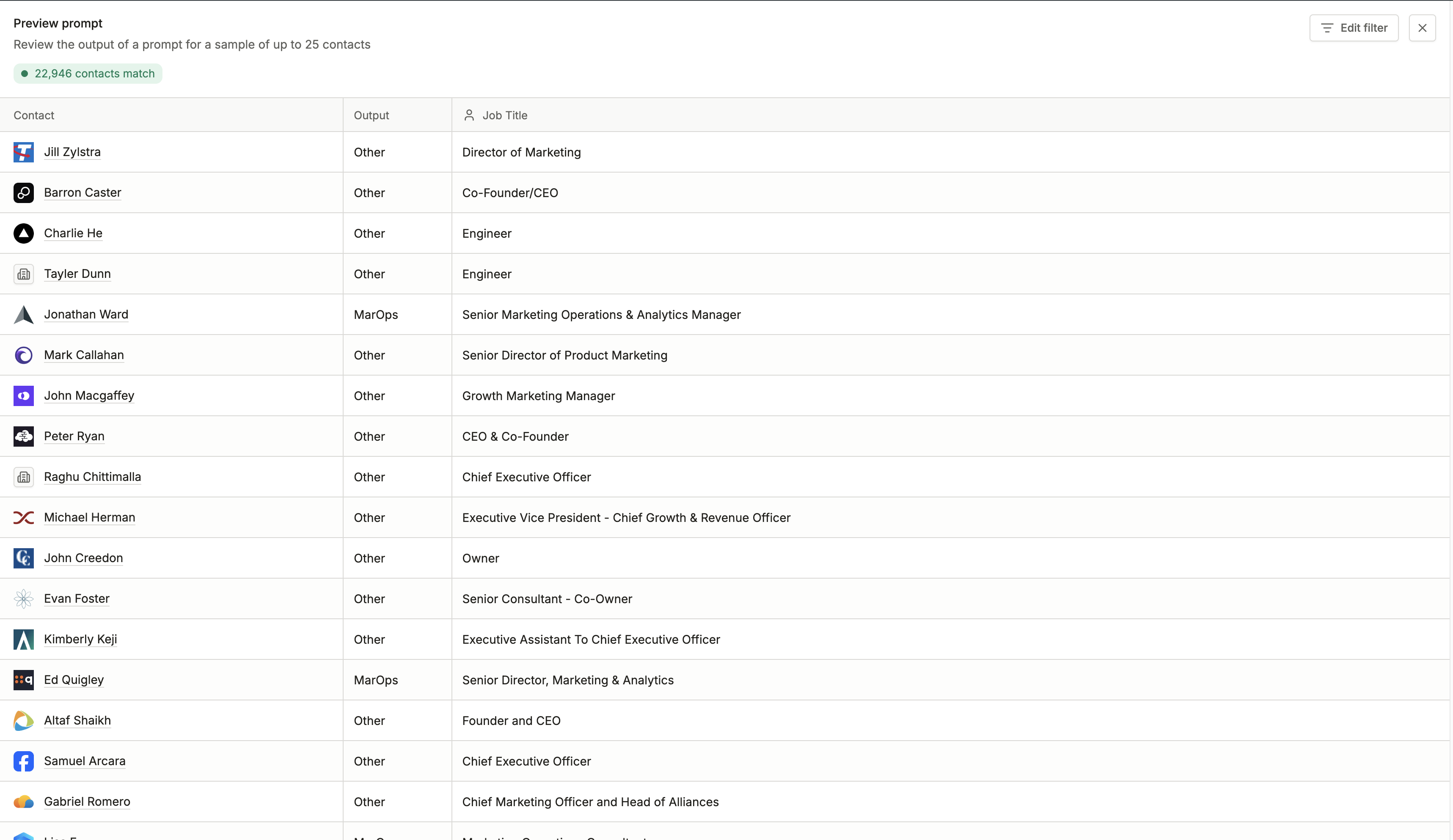The width and height of the screenshot is (1453, 840).
Task: Close the Preview prompt panel
Action: 1423,27
